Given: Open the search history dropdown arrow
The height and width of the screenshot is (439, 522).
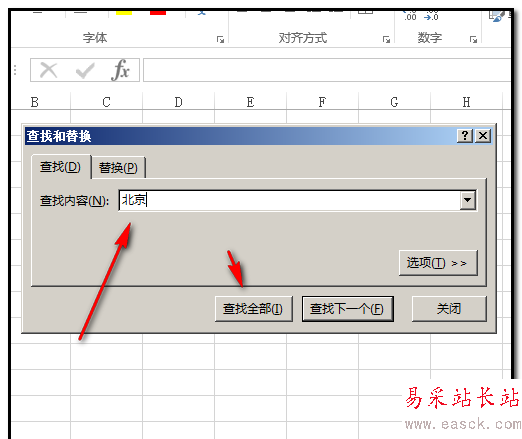Looking at the screenshot, I should point(468,200).
